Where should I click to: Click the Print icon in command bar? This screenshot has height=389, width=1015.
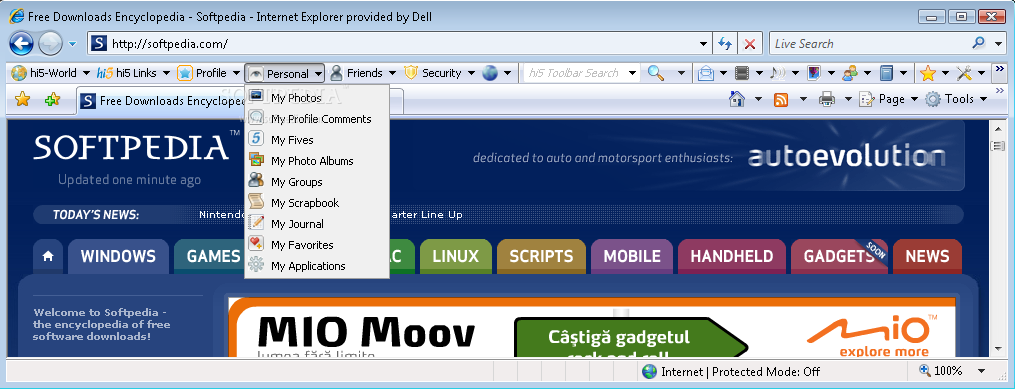(x=827, y=100)
